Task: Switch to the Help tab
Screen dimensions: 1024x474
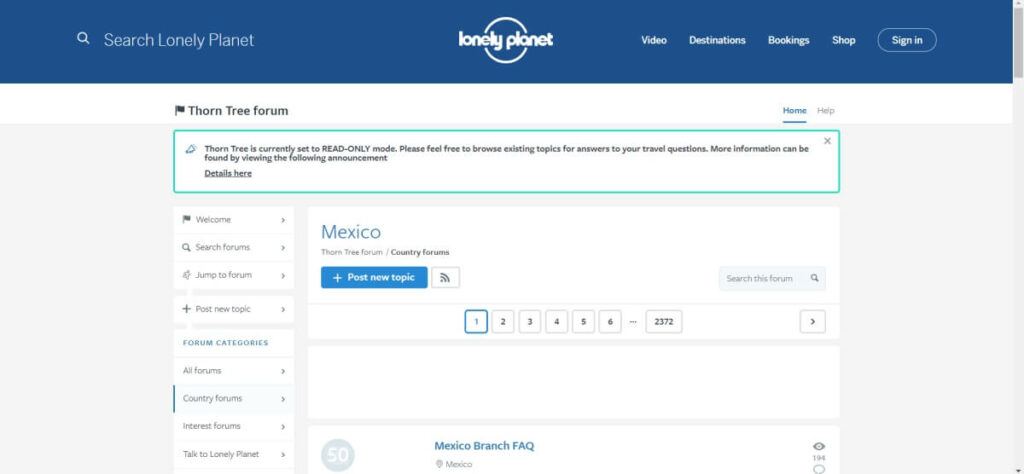Action: (825, 110)
